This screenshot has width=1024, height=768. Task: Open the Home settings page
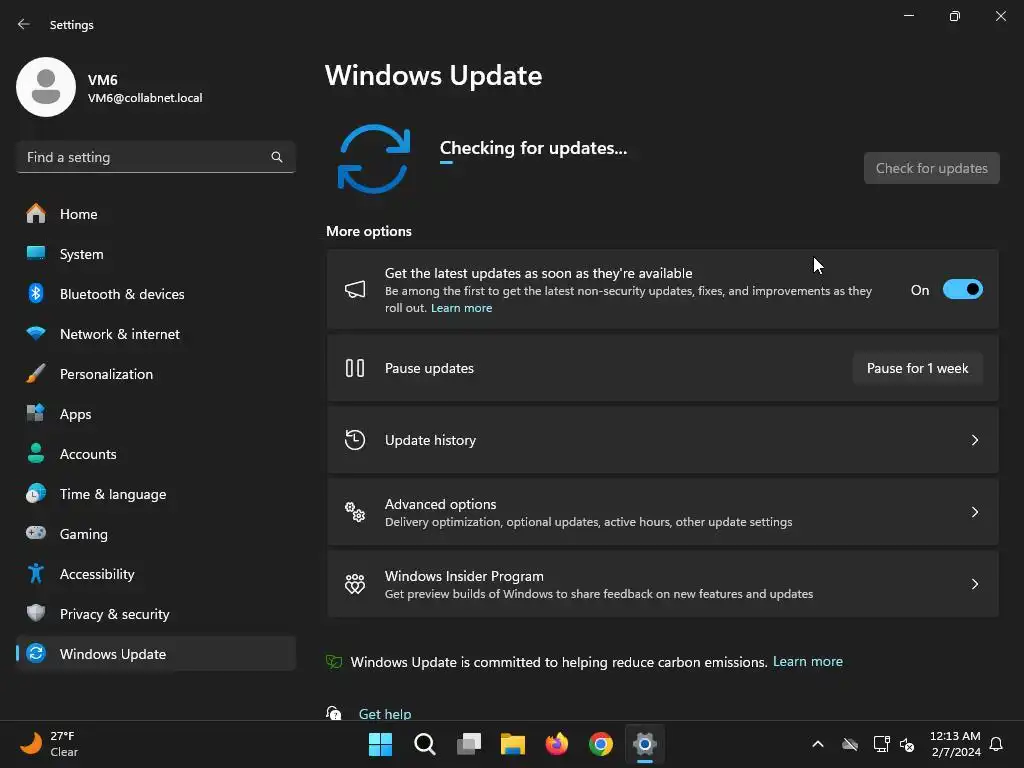[155, 214]
